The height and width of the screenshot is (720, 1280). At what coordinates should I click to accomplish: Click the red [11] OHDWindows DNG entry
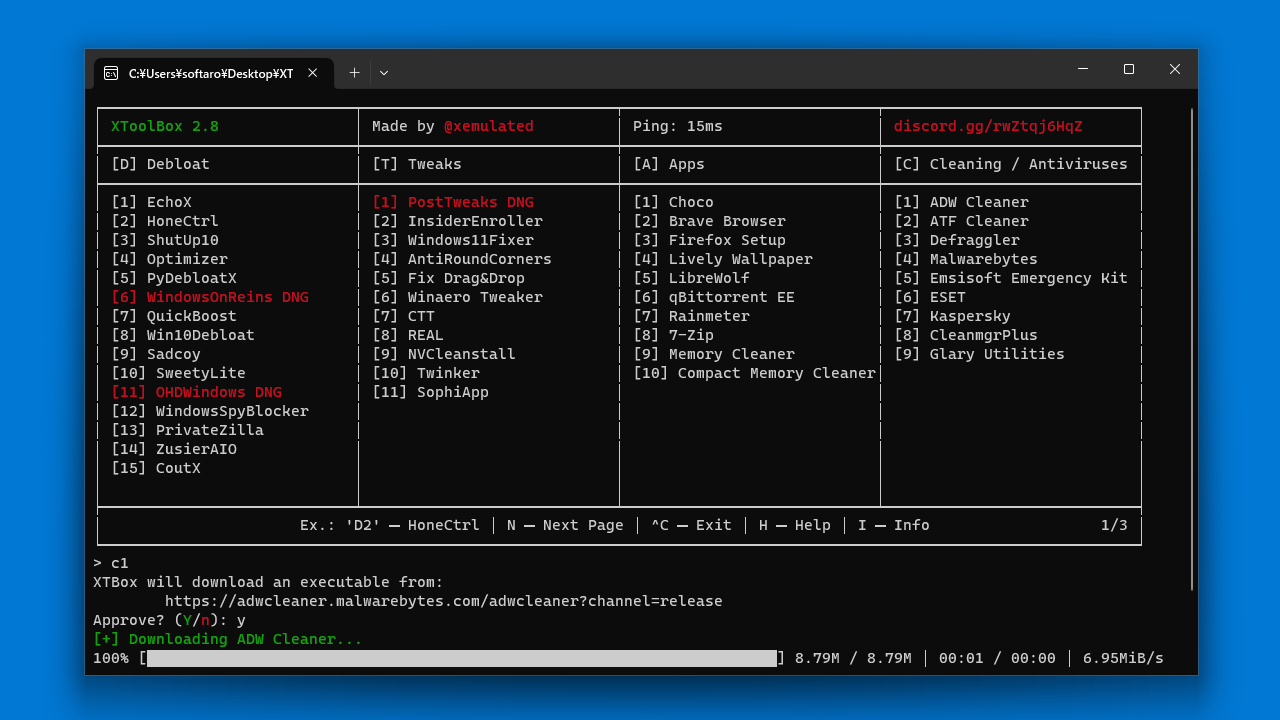pos(197,392)
